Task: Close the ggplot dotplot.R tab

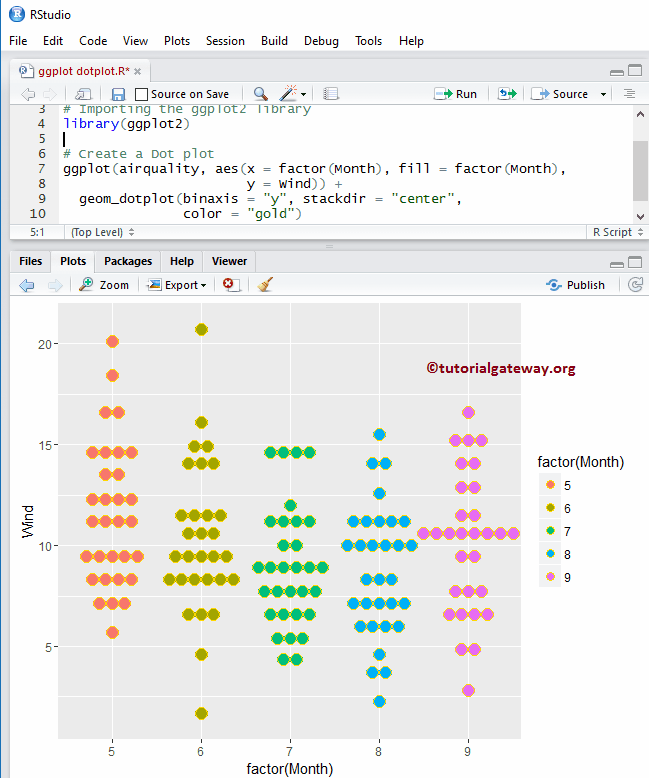Action: click(x=137, y=71)
